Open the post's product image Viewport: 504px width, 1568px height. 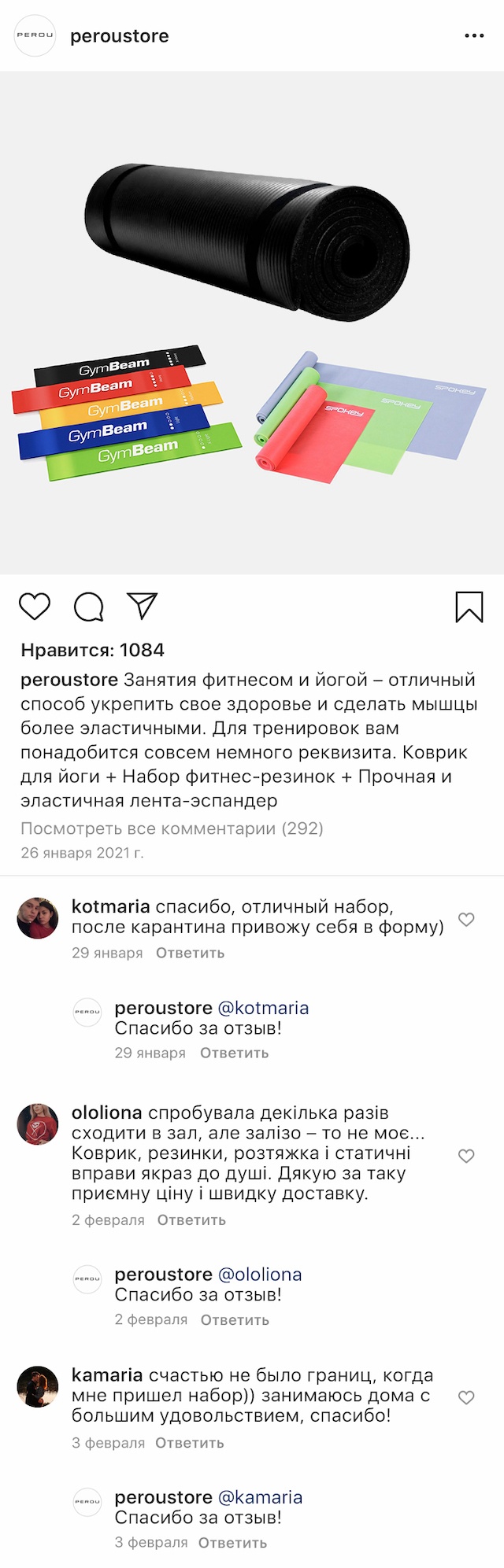pos(252,323)
